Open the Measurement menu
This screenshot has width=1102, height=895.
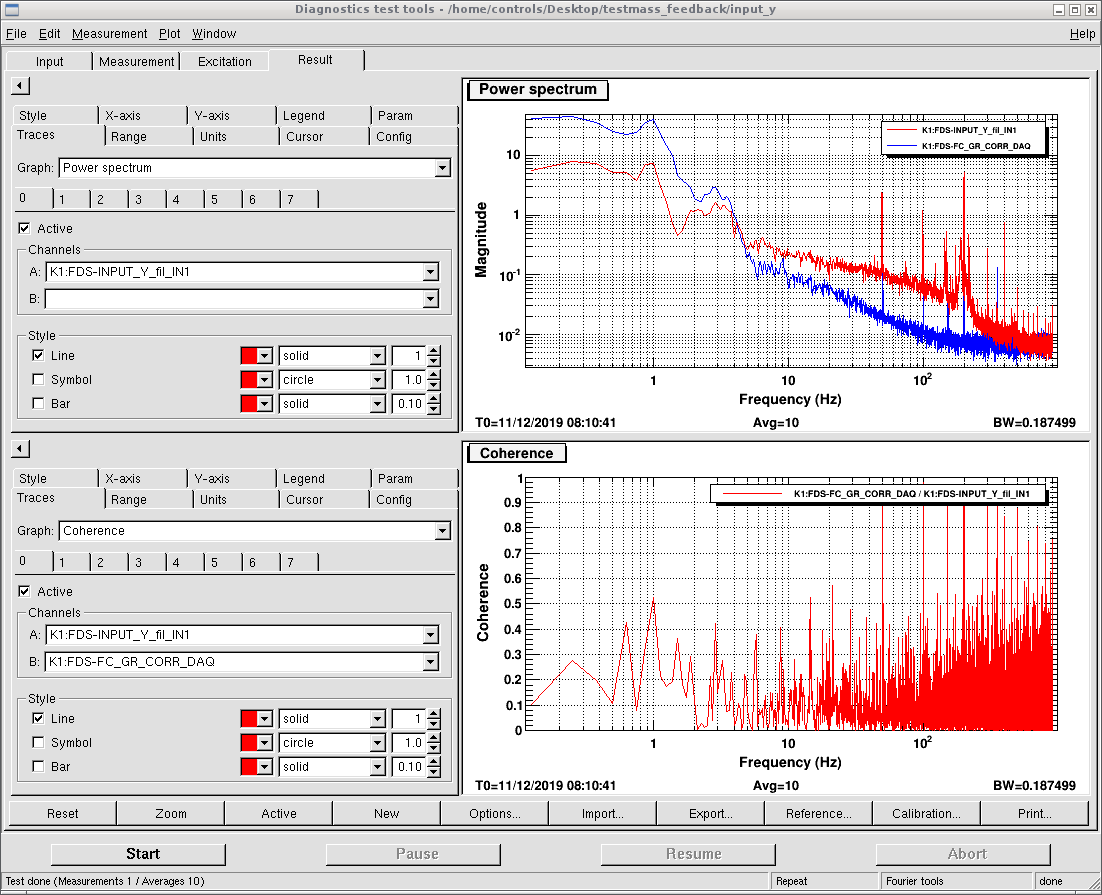[109, 34]
